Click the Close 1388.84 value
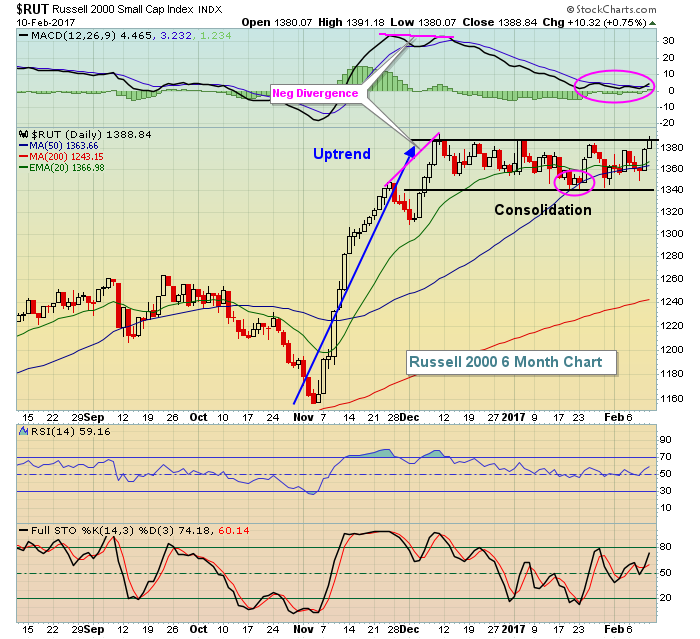 coord(500,22)
